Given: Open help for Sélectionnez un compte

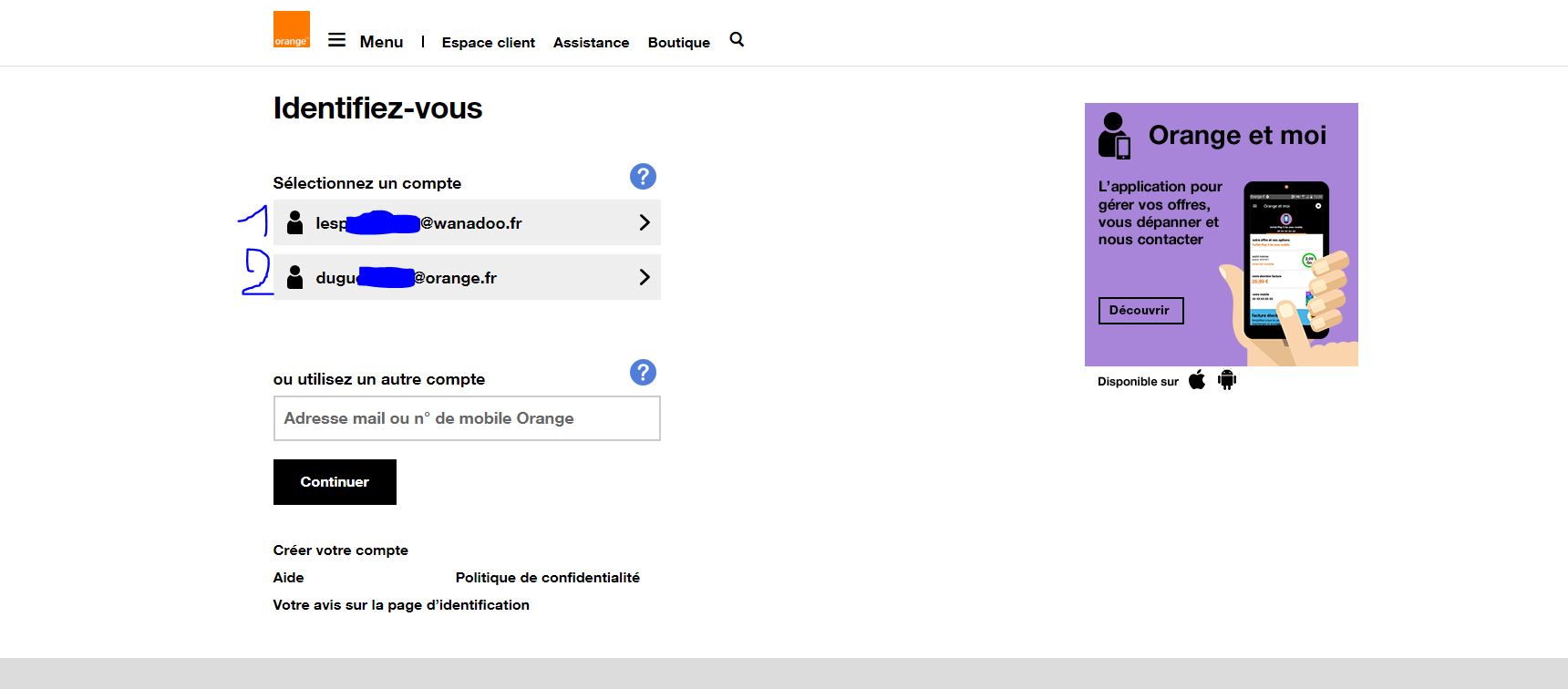Looking at the screenshot, I should (643, 177).
